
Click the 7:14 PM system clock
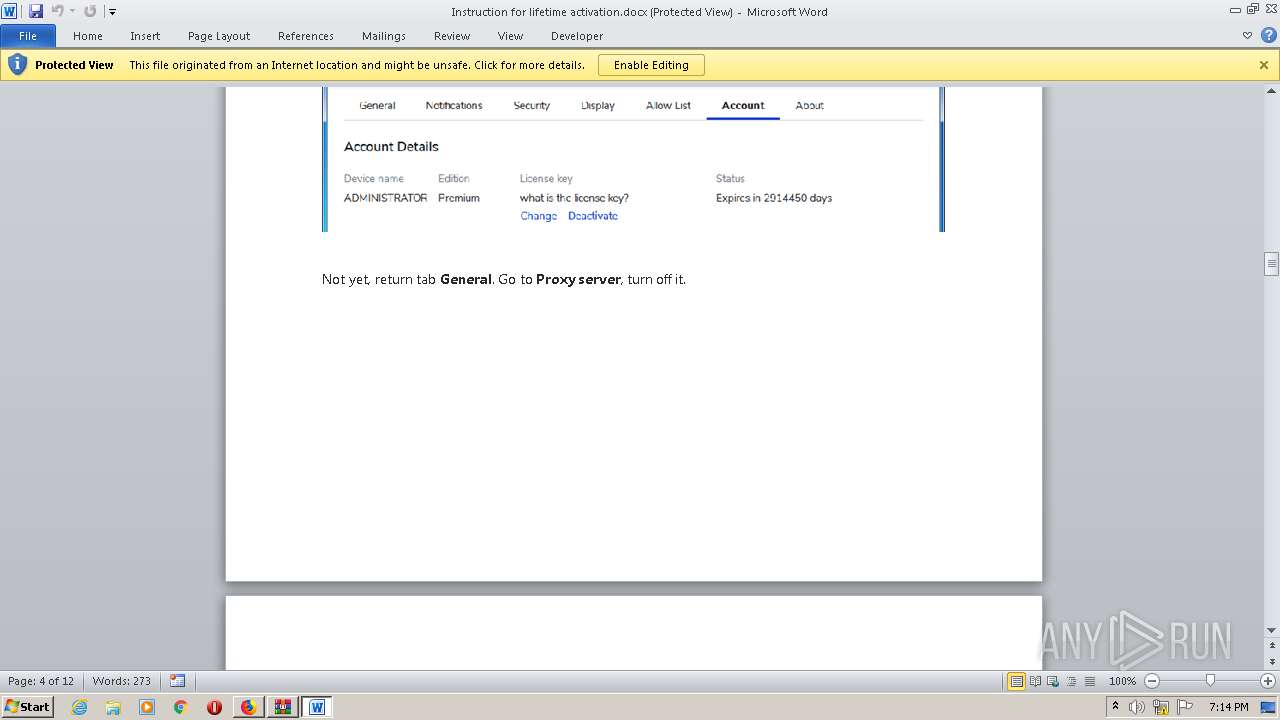point(1228,707)
